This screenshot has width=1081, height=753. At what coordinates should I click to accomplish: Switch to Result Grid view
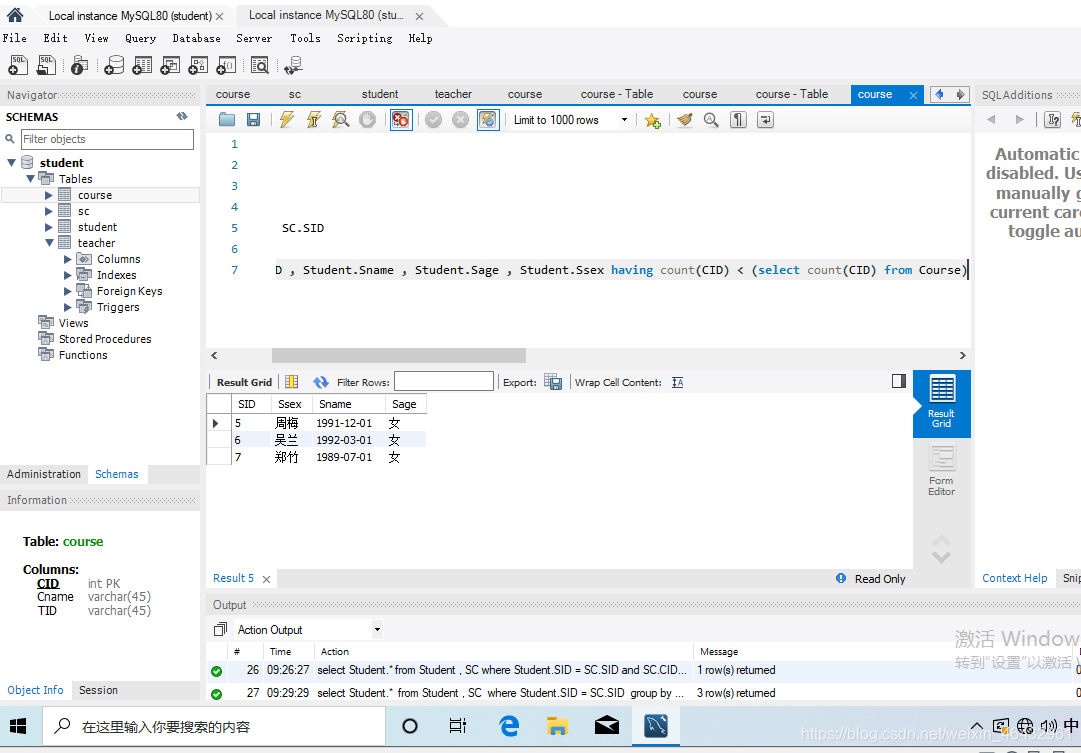coord(942,403)
